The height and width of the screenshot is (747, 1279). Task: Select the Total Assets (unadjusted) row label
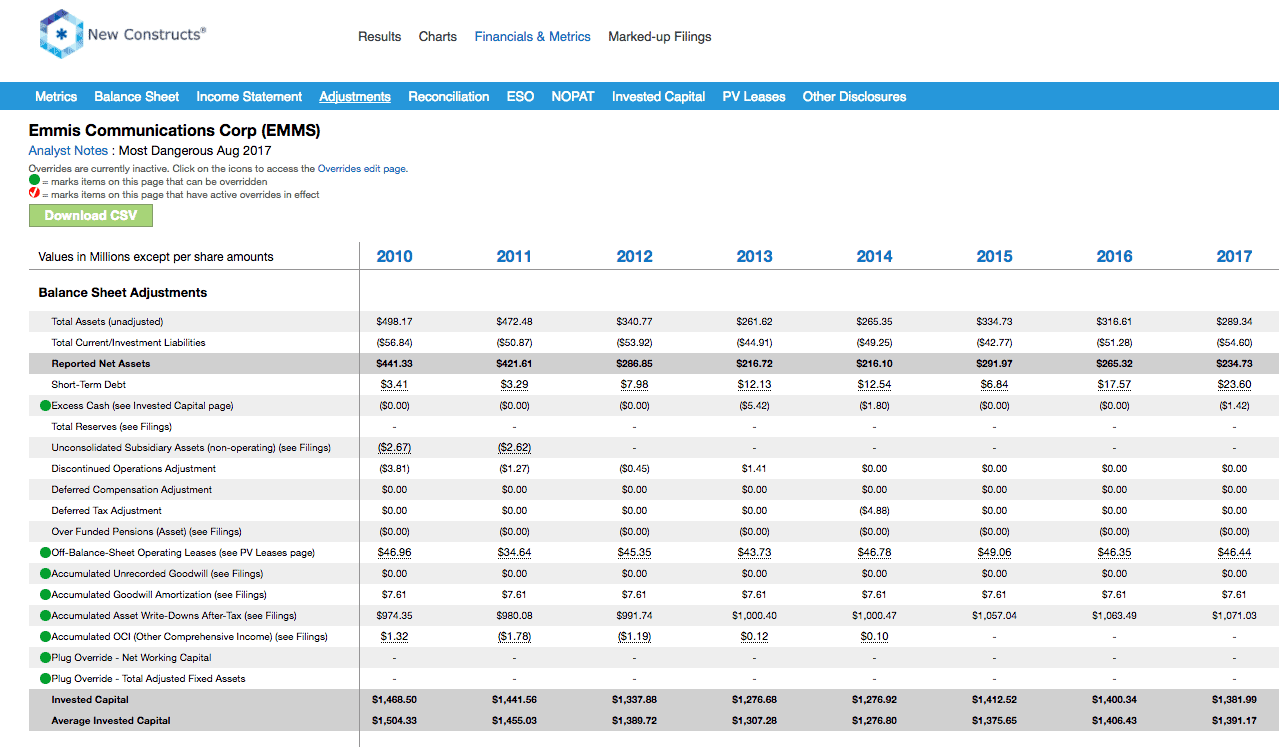click(107, 322)
